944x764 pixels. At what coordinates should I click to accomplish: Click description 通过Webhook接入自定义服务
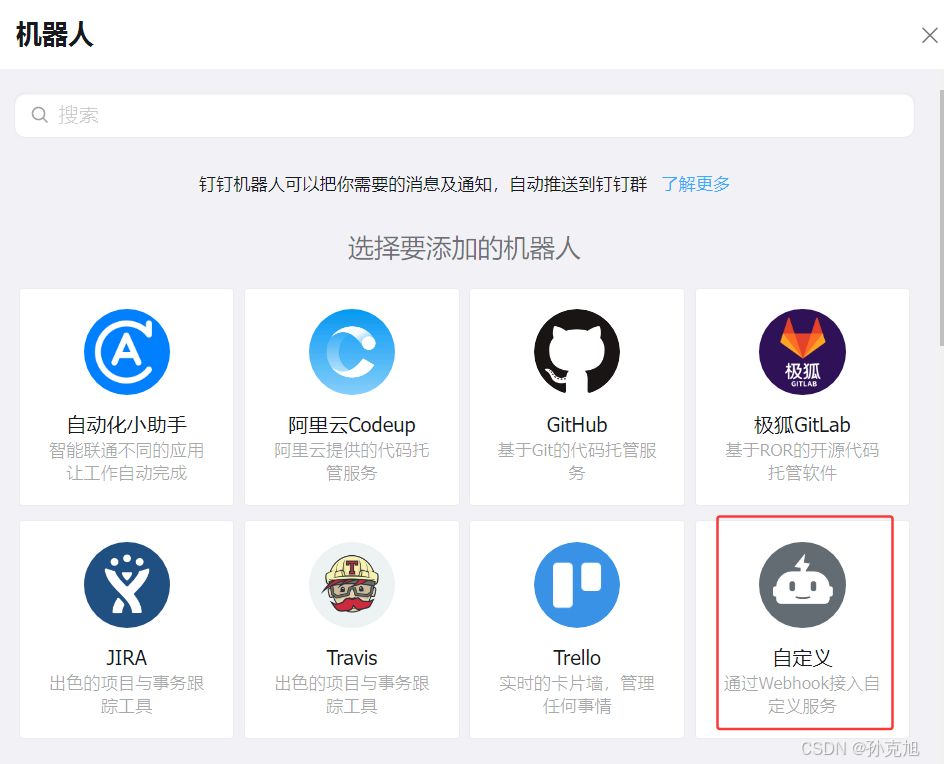click(x=802, y=694)
